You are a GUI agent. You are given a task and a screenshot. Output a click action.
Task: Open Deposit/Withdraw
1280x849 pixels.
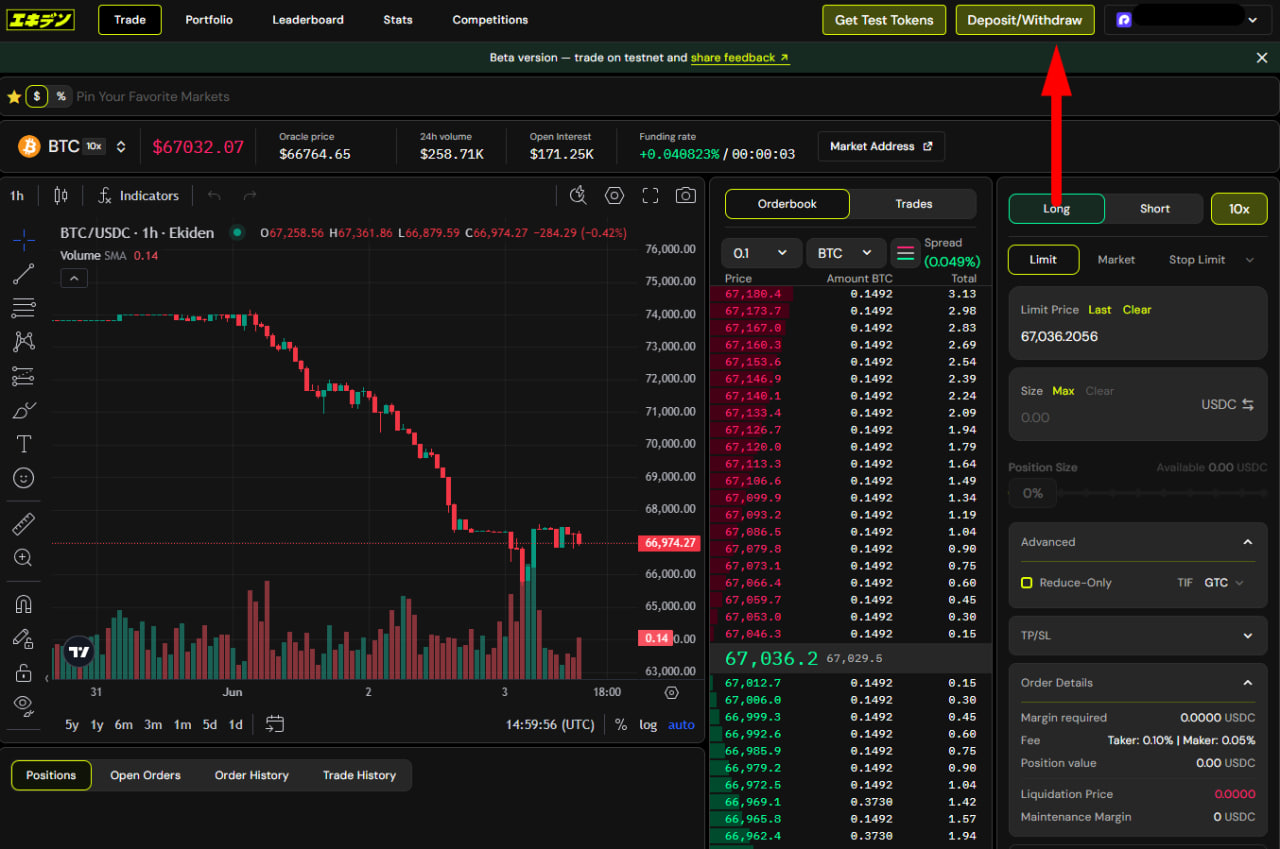click(1025, 20)
